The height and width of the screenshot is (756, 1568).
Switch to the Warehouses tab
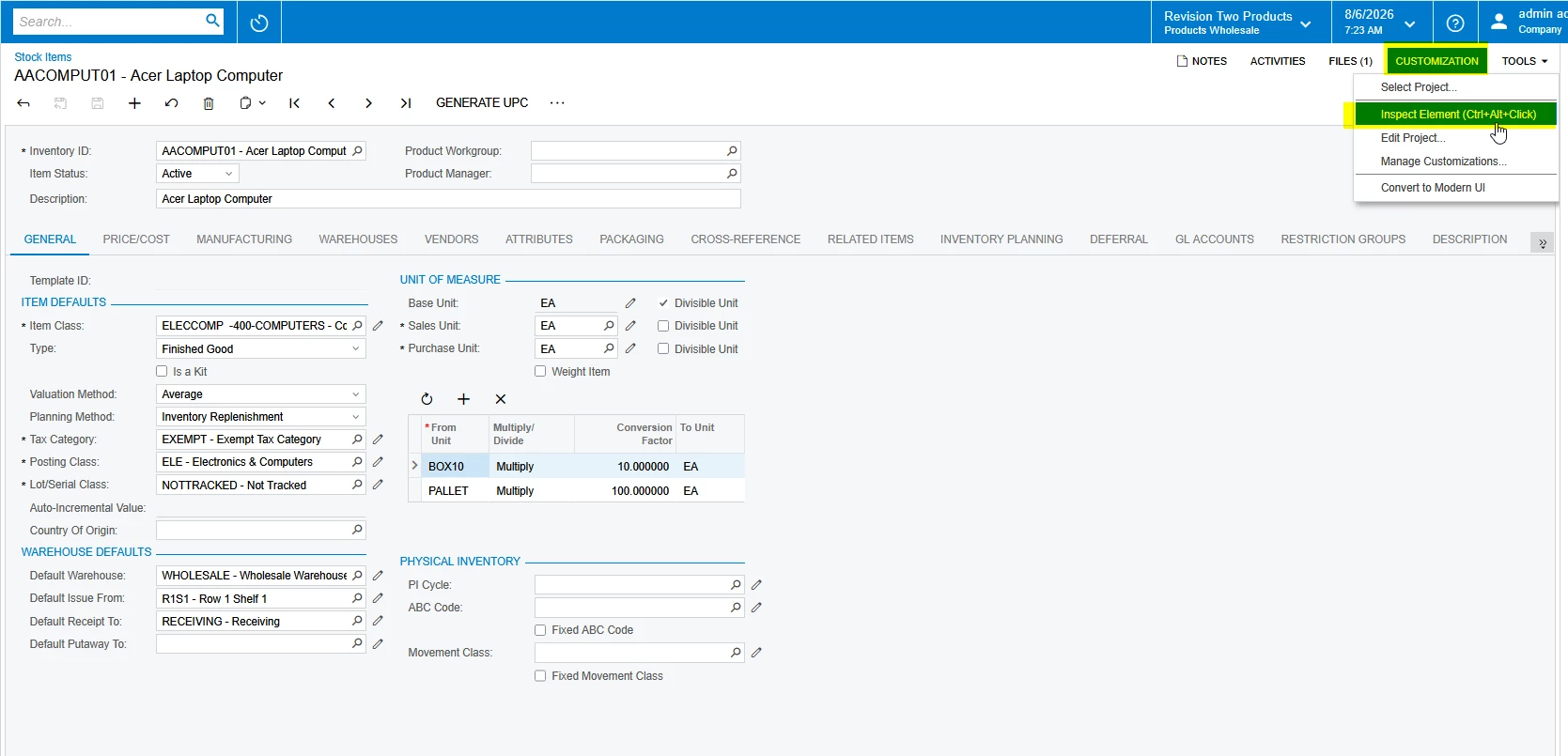click(358, 239)
